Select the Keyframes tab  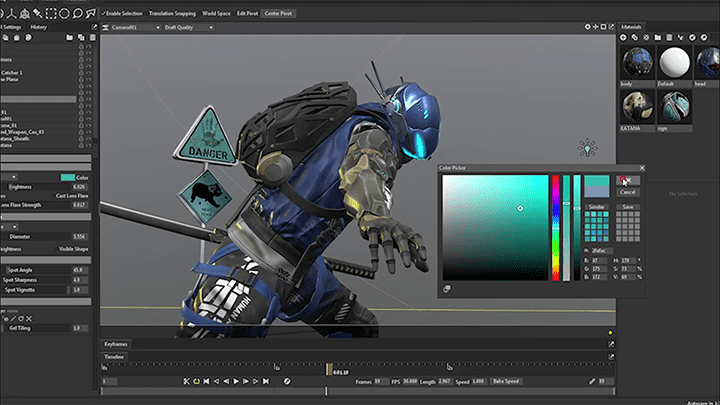116,344
